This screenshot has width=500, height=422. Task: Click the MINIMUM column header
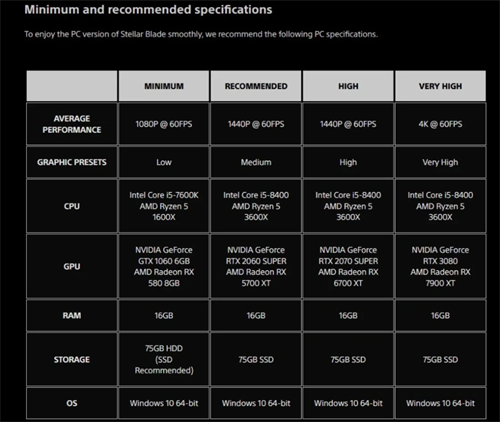(x=164, y=86)
